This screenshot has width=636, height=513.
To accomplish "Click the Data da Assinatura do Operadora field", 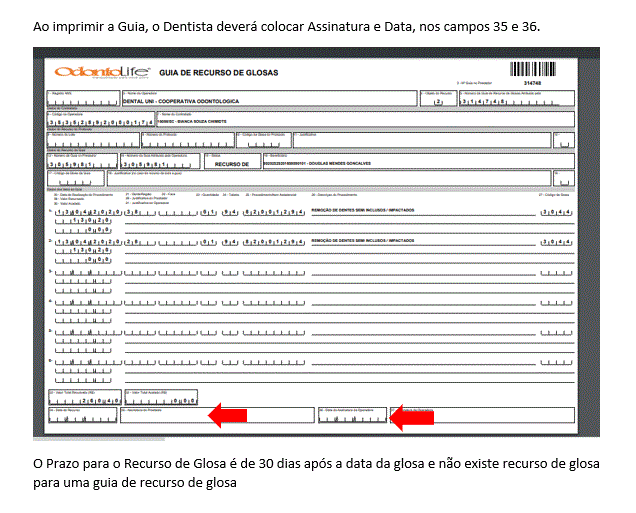I will [x=352, y=415].
